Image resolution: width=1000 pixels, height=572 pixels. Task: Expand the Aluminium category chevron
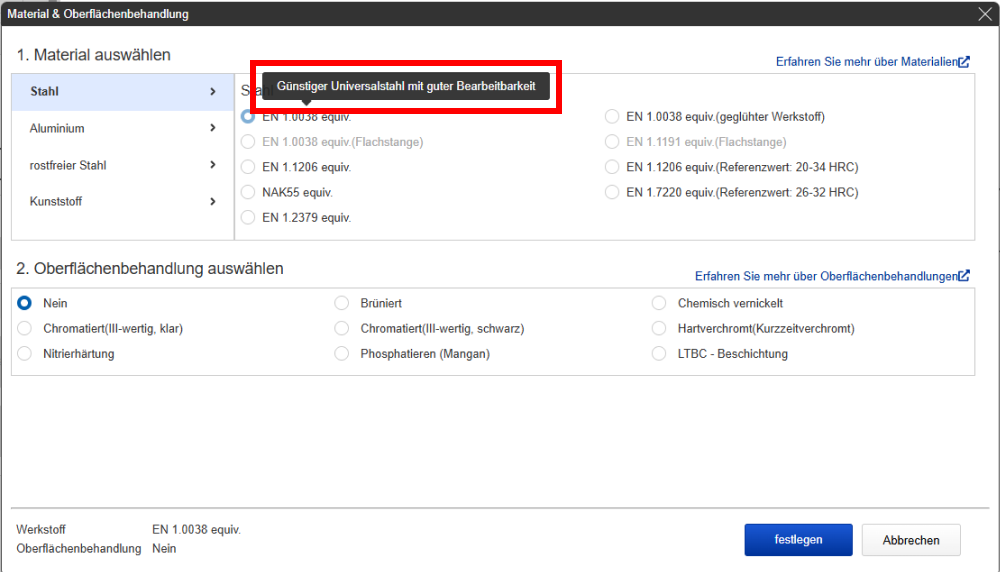pos(212,128)
